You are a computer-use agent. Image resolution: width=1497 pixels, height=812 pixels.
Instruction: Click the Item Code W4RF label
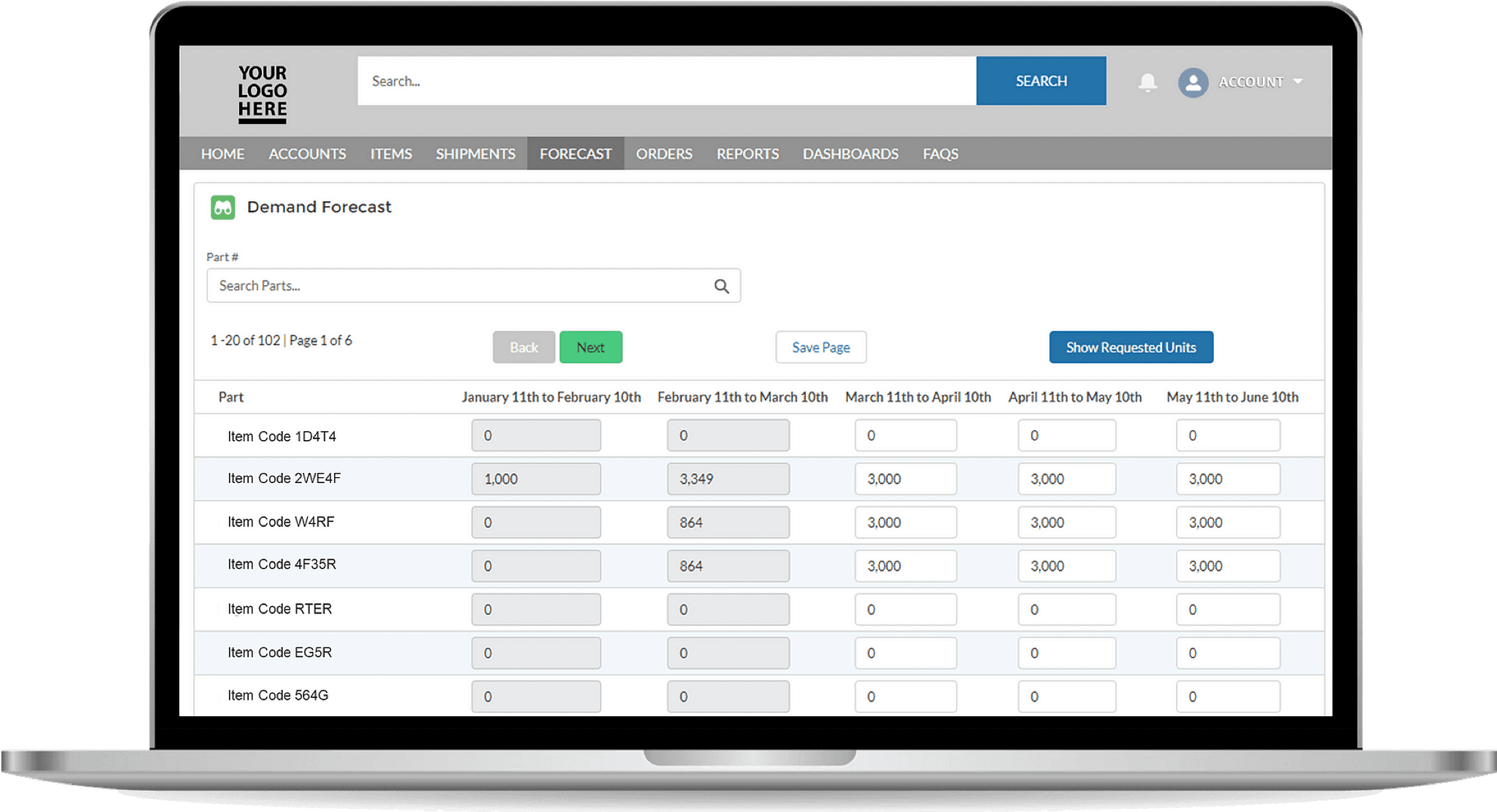click(x=281, y=522)
